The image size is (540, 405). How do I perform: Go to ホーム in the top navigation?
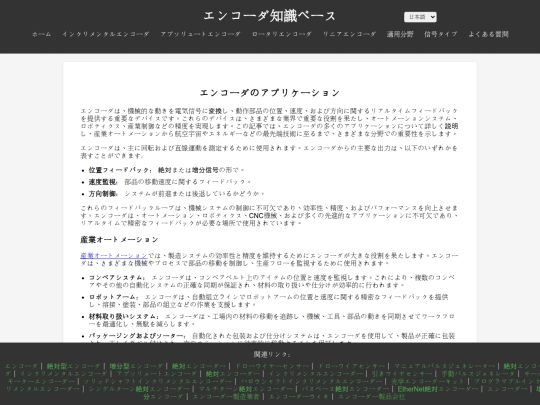[41, 34]
